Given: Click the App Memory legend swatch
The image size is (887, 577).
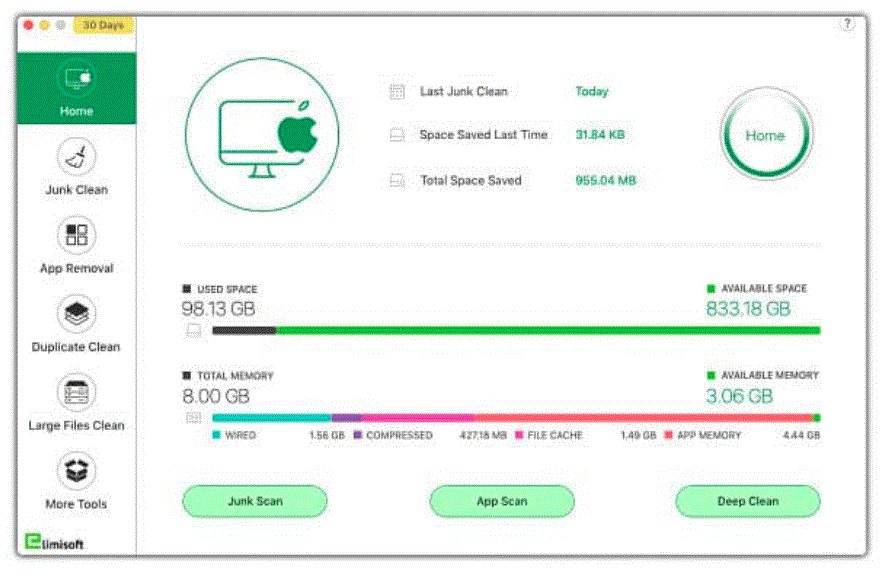Looking at the screenshot, I should click(668, 435).
